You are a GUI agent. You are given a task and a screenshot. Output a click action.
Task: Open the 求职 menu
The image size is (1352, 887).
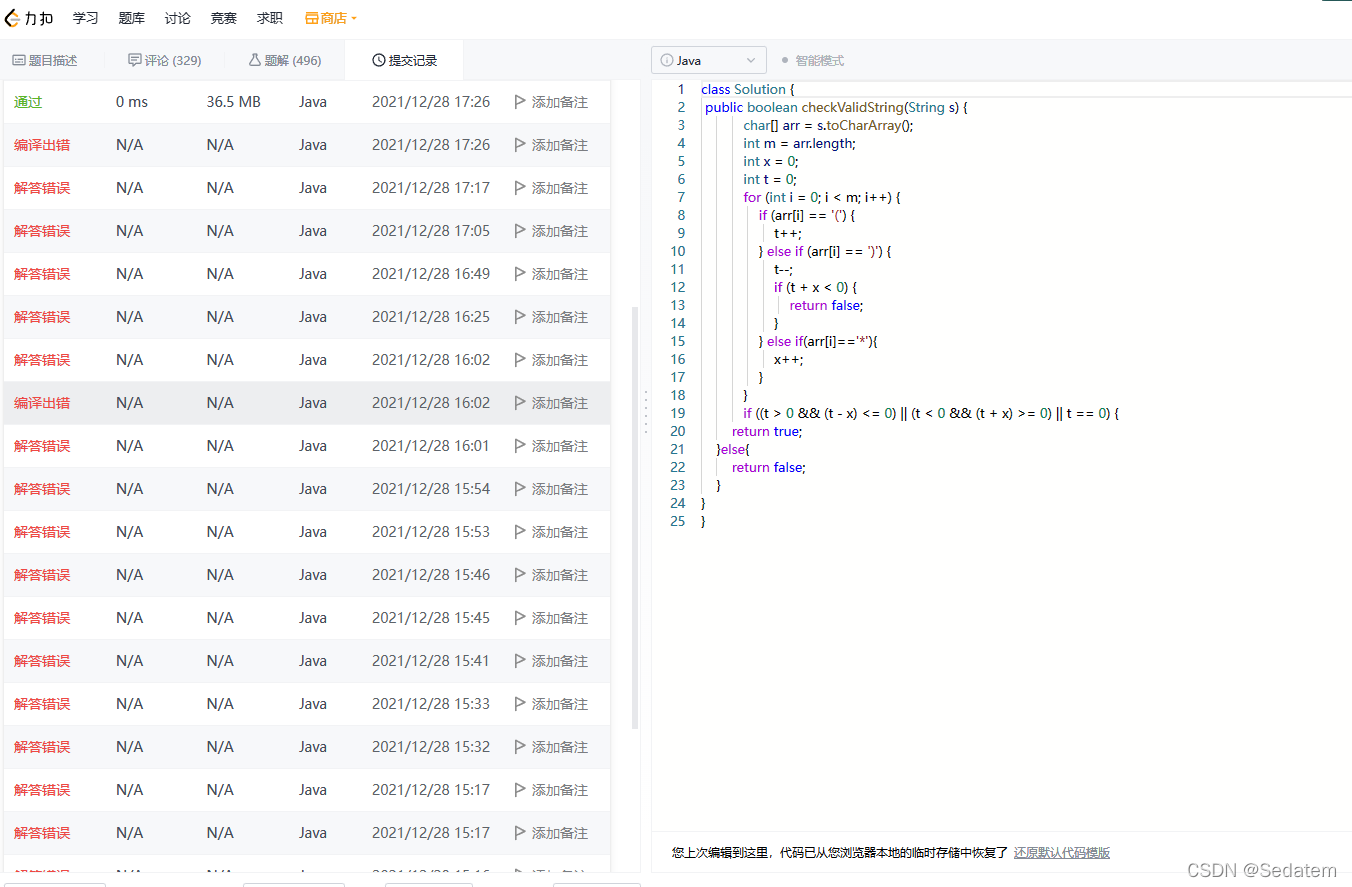(x=269, y=18)
